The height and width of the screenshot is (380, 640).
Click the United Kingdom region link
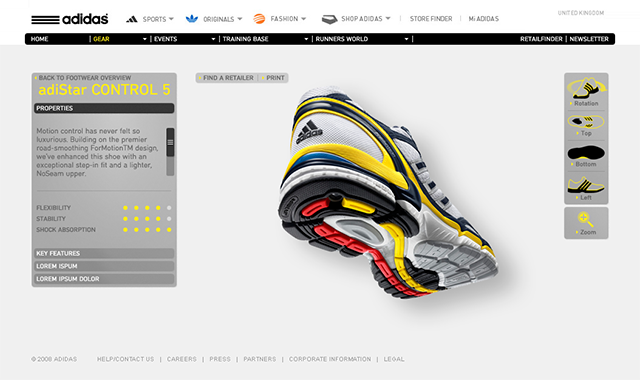(x=581, y=13)
